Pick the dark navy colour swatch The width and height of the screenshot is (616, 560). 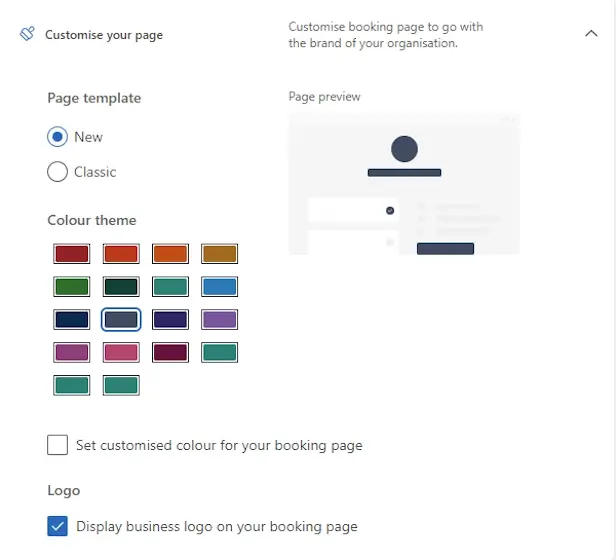coord(72,320)
